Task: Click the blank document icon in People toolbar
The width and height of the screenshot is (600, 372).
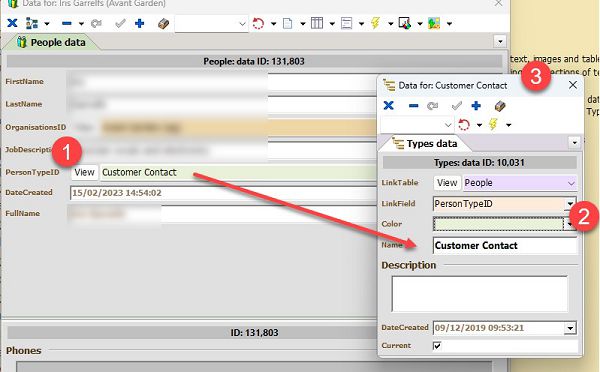Action: (287, 24)
